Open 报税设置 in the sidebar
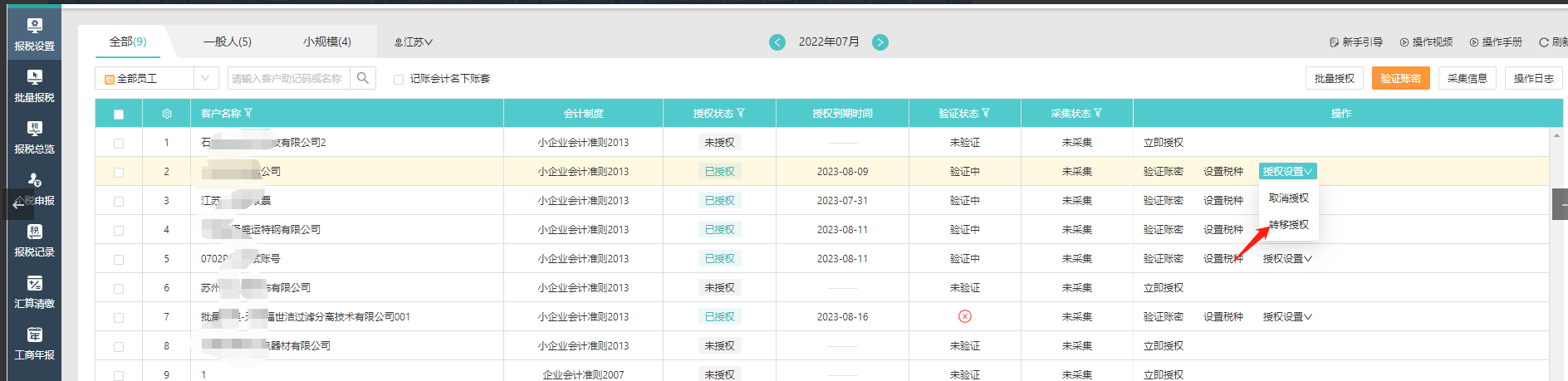The image size is (1568, 381). [x=34, y=35]
